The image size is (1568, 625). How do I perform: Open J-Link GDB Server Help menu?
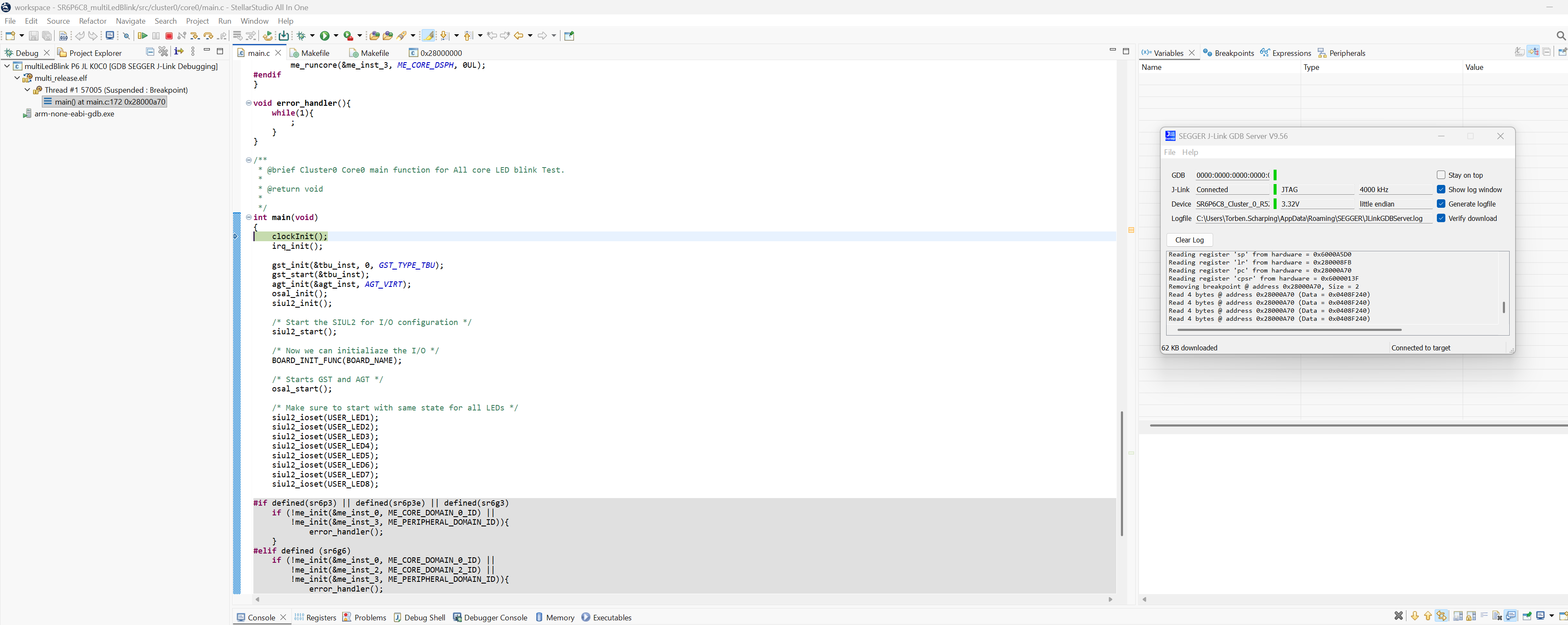[1190, 152]
